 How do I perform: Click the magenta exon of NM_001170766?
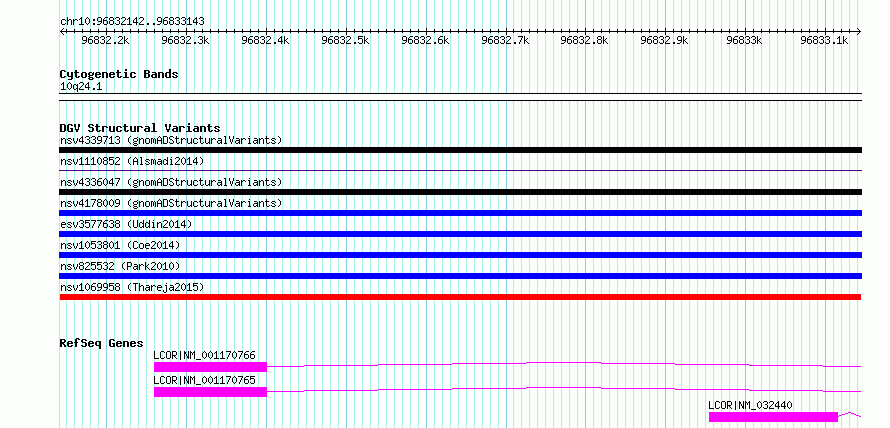point(210,367)
